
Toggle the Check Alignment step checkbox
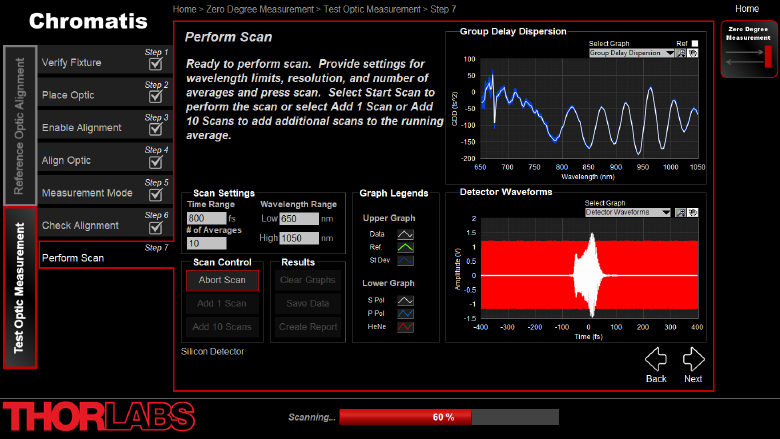pos(155,227)
